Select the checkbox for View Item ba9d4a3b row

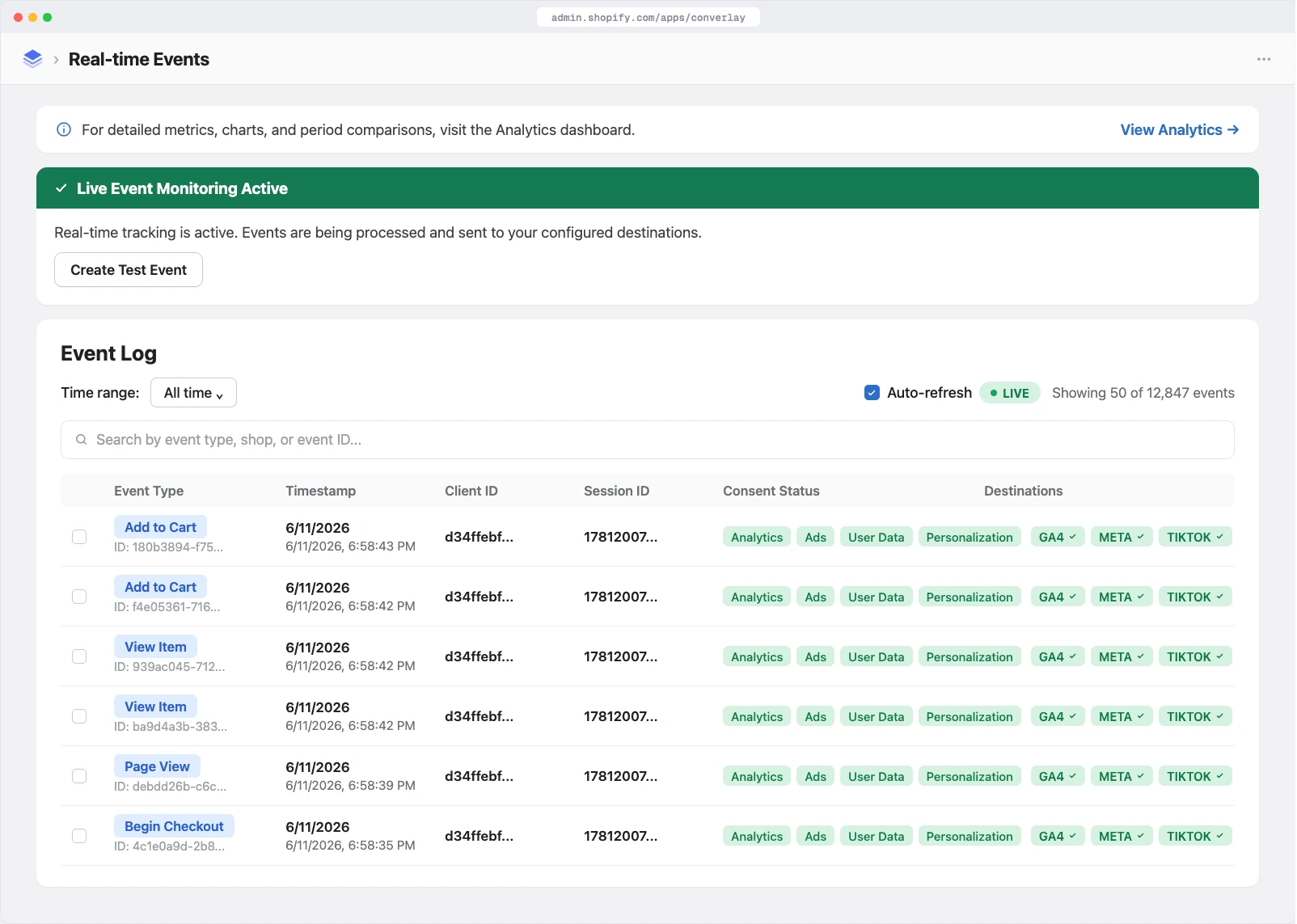79,716
